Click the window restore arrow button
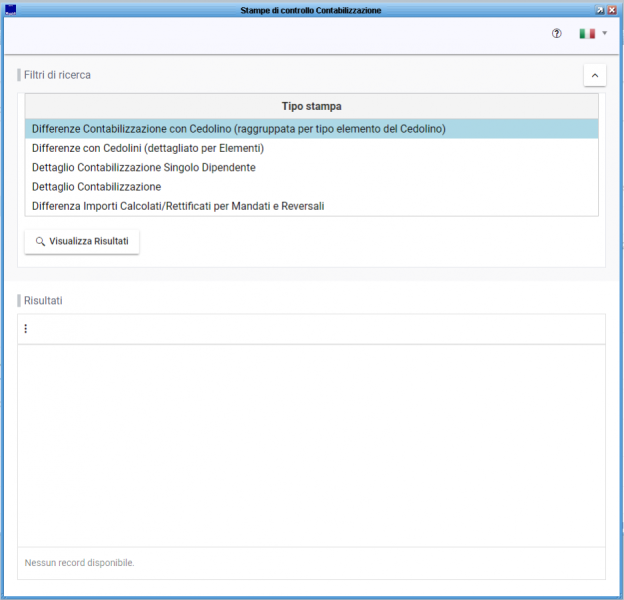The image size is (624, 600). [x=600, y=10]
